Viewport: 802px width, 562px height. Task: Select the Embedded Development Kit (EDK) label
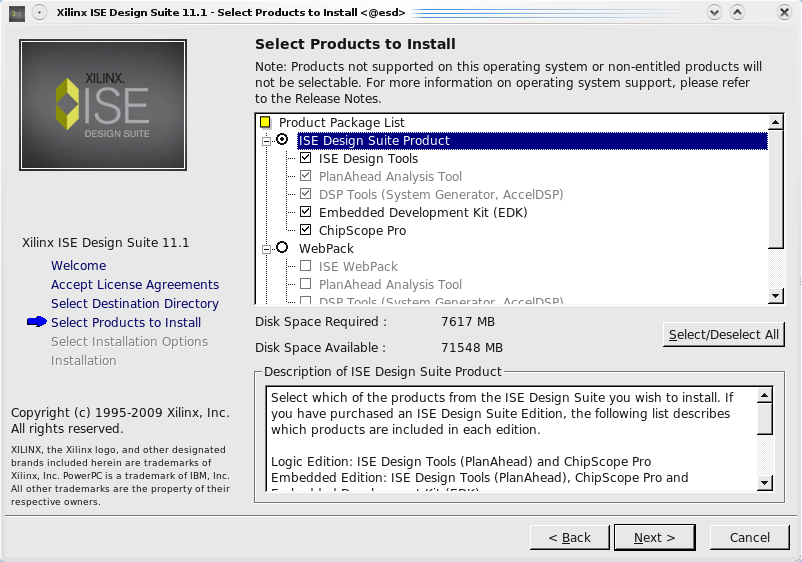(x=423, y=213)
